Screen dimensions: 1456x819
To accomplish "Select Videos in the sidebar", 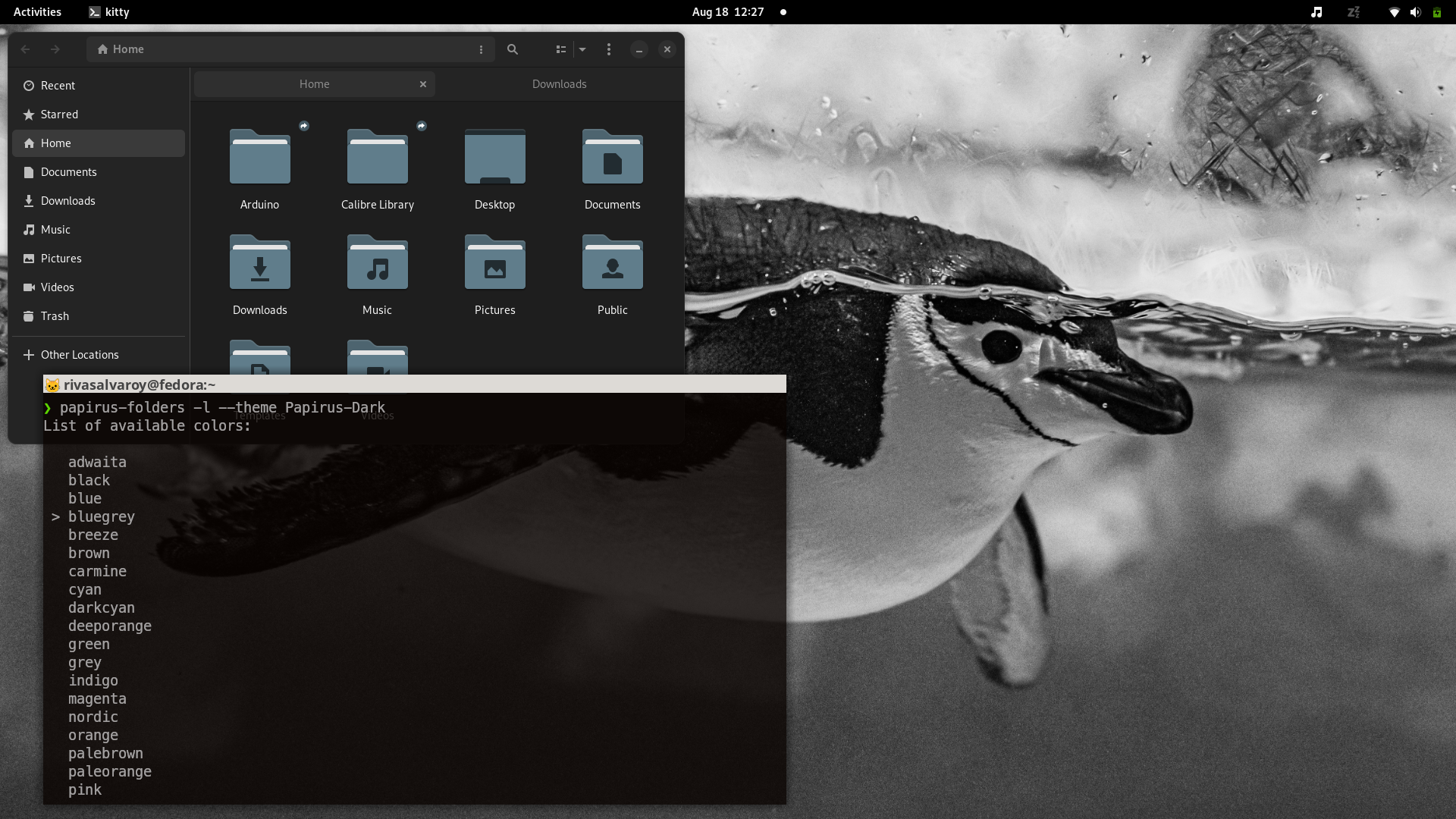I will 99,287.
